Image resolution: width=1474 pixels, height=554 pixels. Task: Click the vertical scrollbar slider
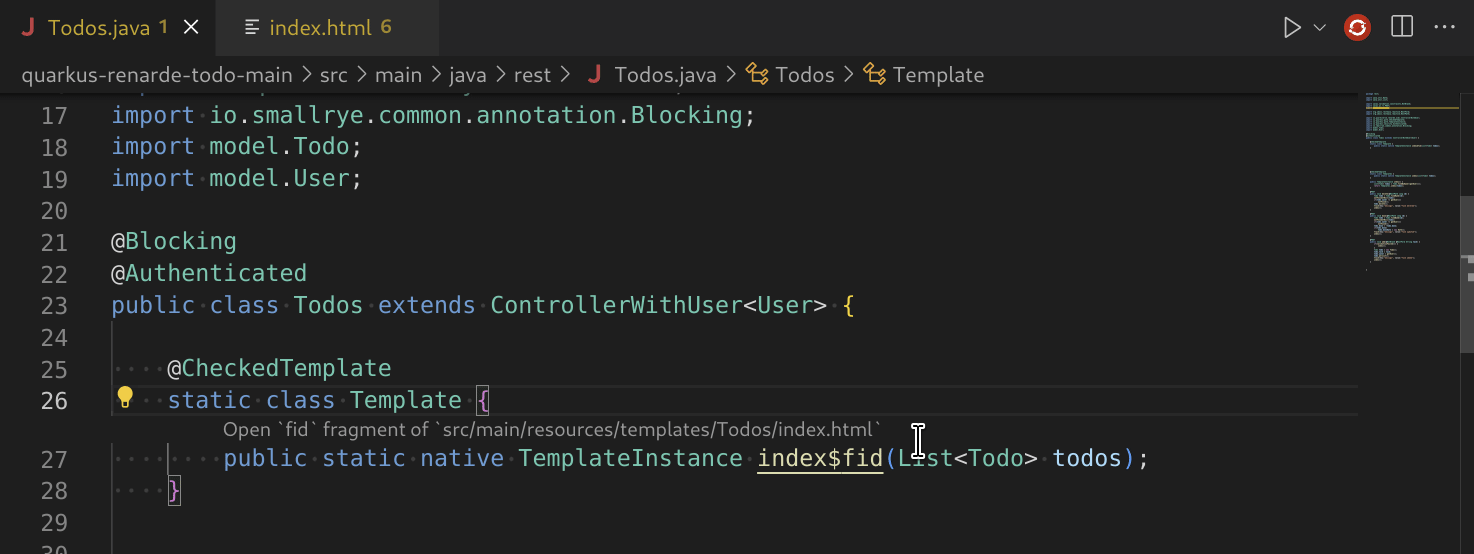(1467, 300)
